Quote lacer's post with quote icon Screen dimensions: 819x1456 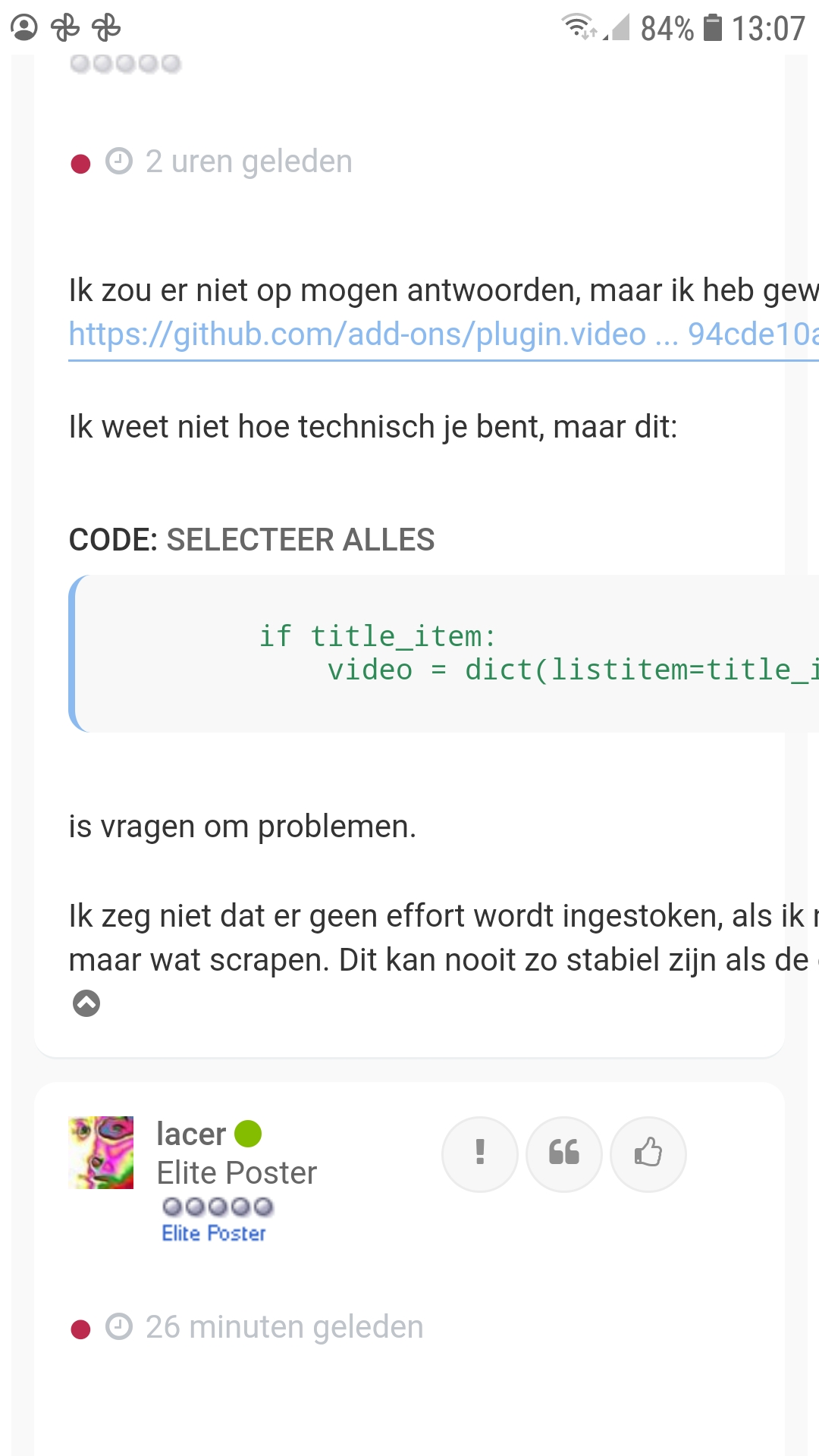[563, 1153]
